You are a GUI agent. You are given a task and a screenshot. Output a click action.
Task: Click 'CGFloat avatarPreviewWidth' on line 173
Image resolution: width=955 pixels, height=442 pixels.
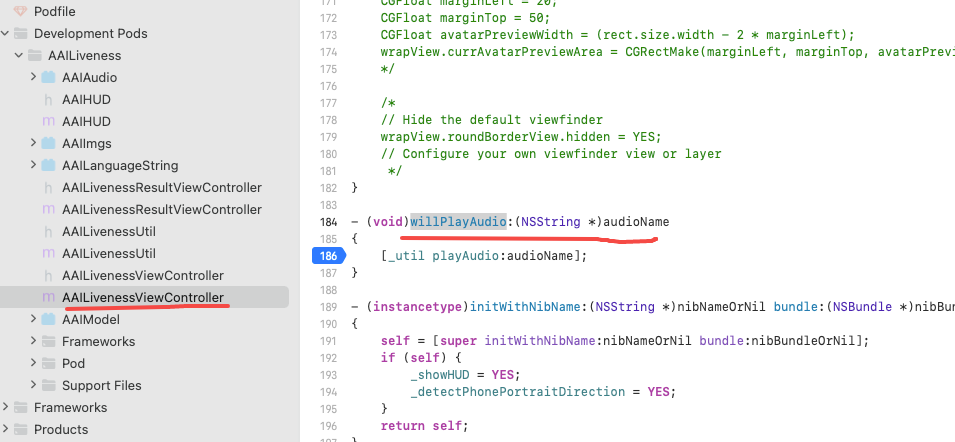coord(477,35)
